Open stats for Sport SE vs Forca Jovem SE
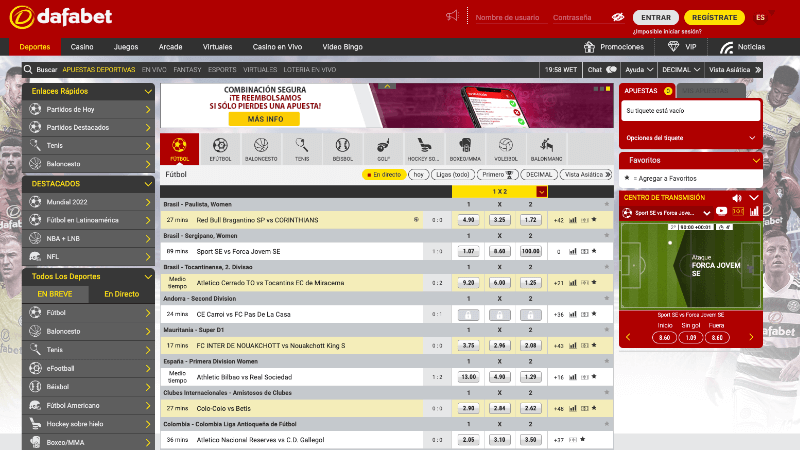The width and height of the screenshot is (800, 450). coord(572,252)
